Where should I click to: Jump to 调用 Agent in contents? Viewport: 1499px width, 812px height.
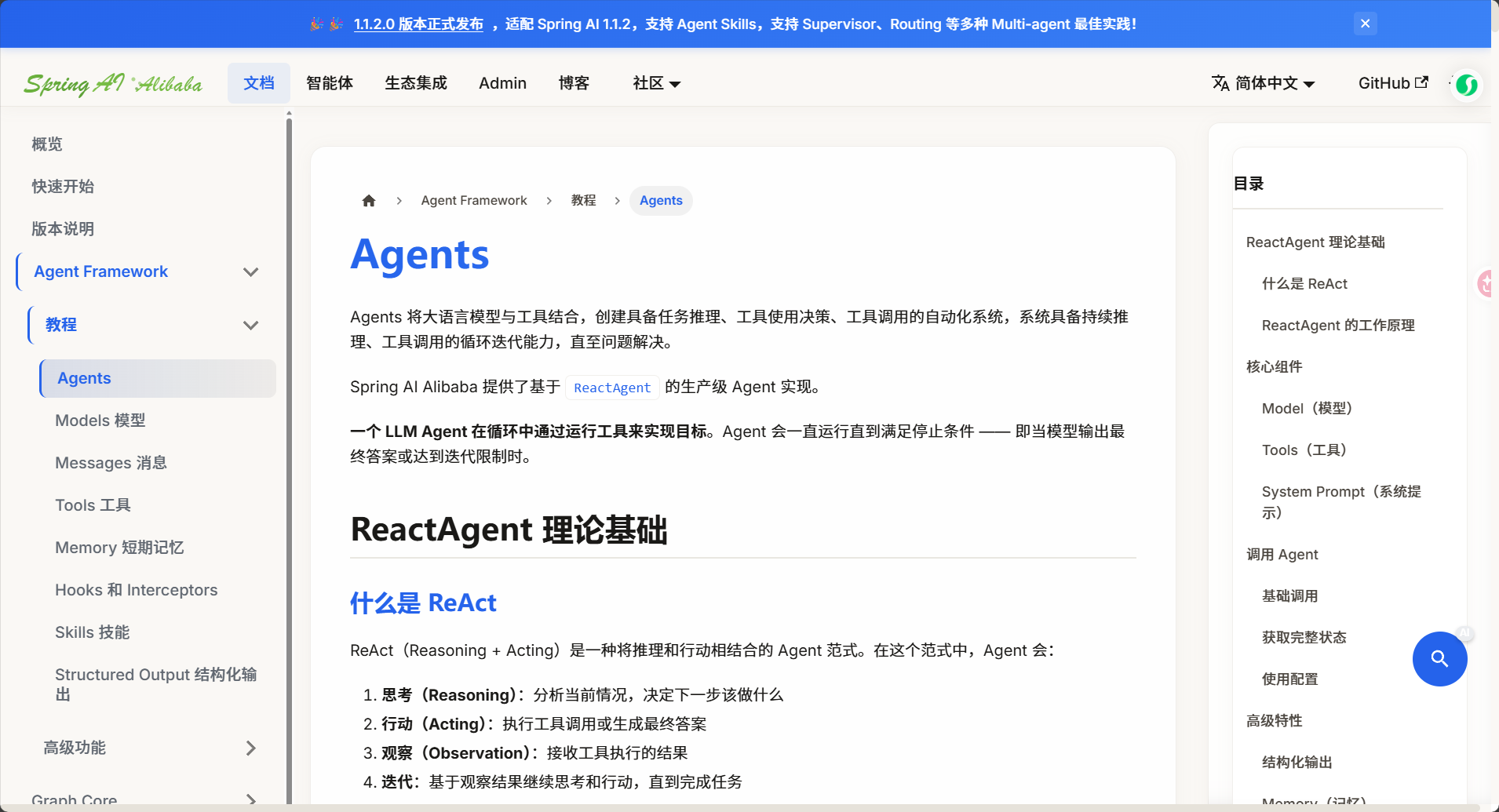point(1282,555)
